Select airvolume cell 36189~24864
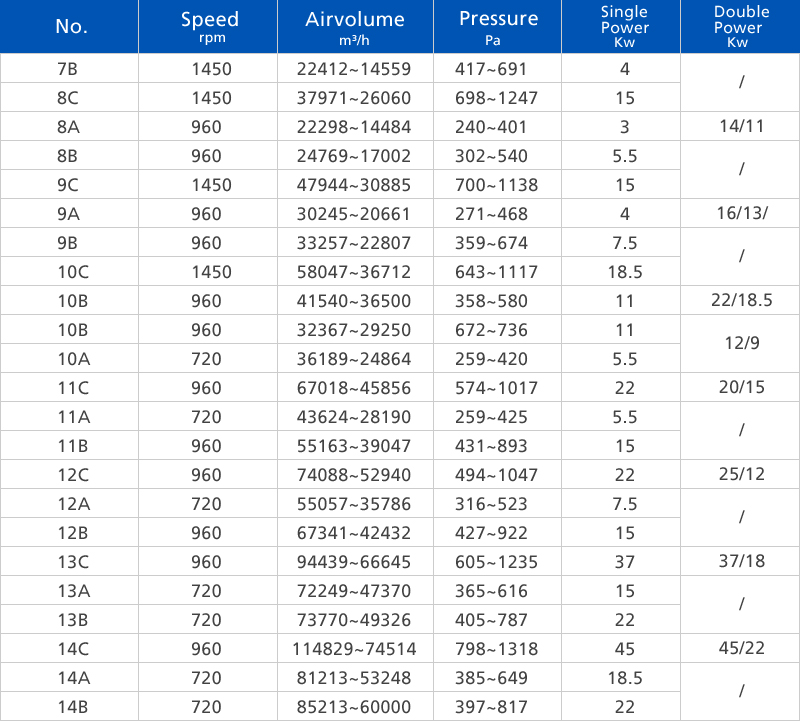This screenshot has width=800, height=721. coord(355,359)
